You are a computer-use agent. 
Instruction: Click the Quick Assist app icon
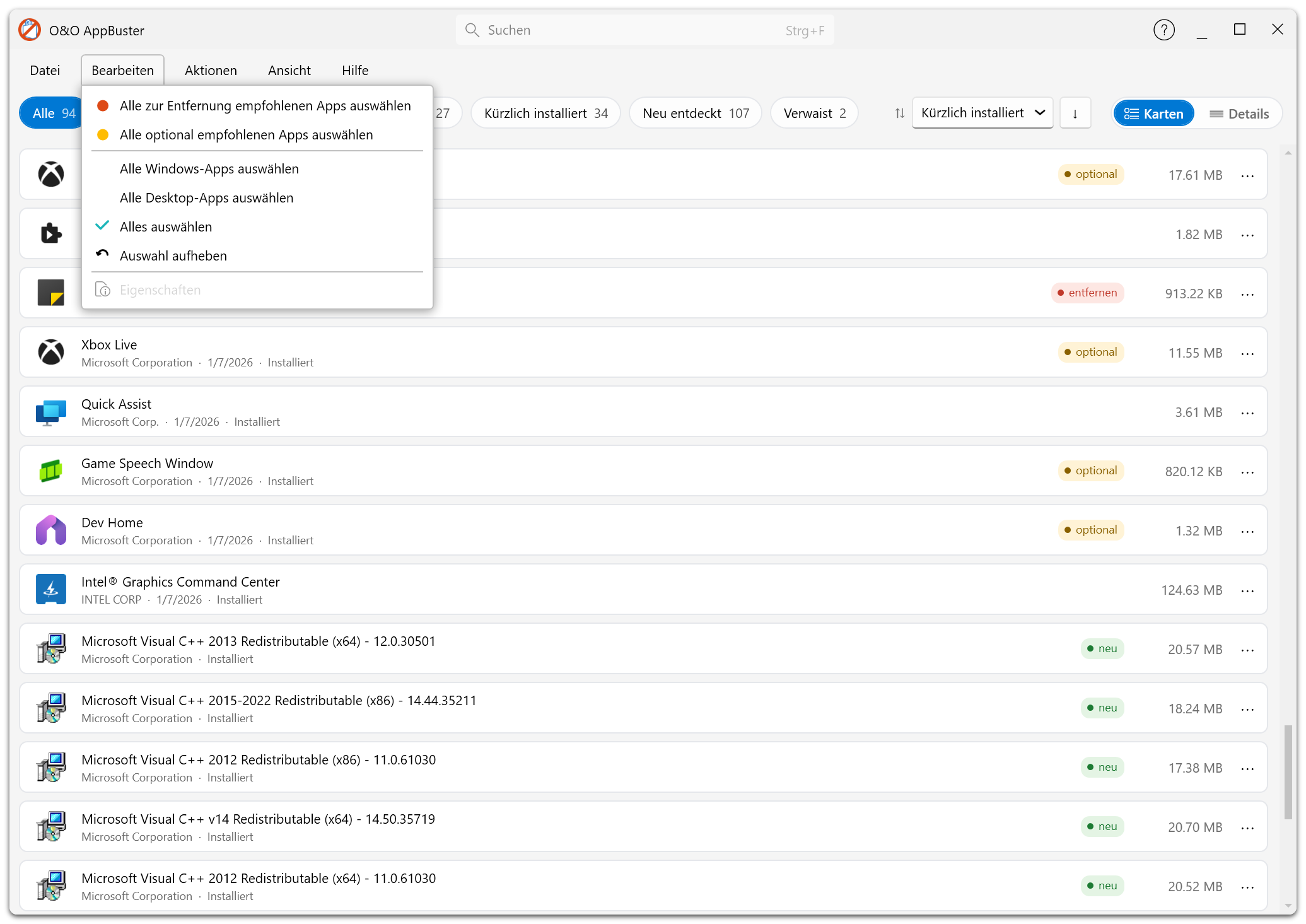tap(51, 412)
